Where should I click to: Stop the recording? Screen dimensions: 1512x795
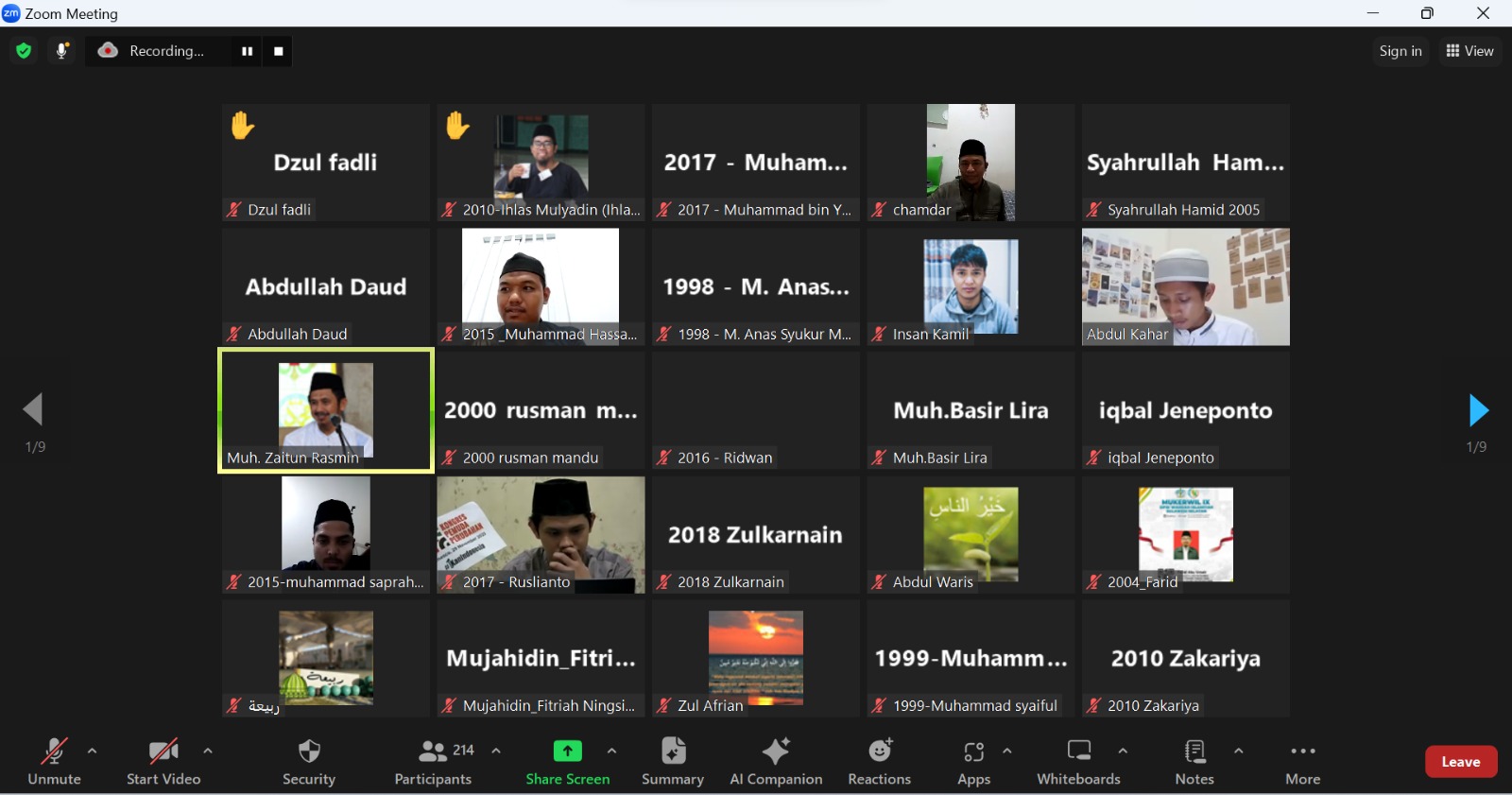(279, 51)
